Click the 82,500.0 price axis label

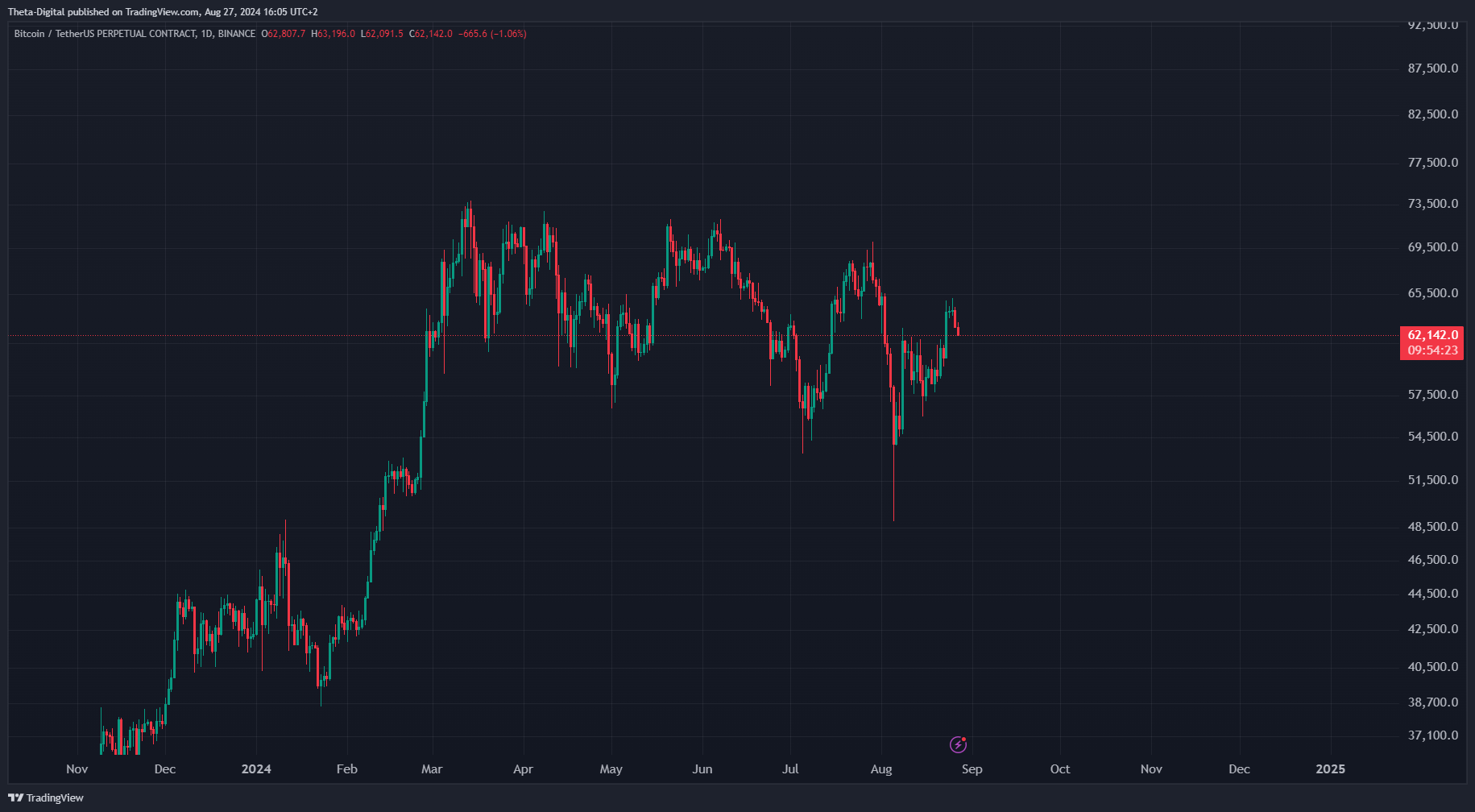tap(1432, 114)
